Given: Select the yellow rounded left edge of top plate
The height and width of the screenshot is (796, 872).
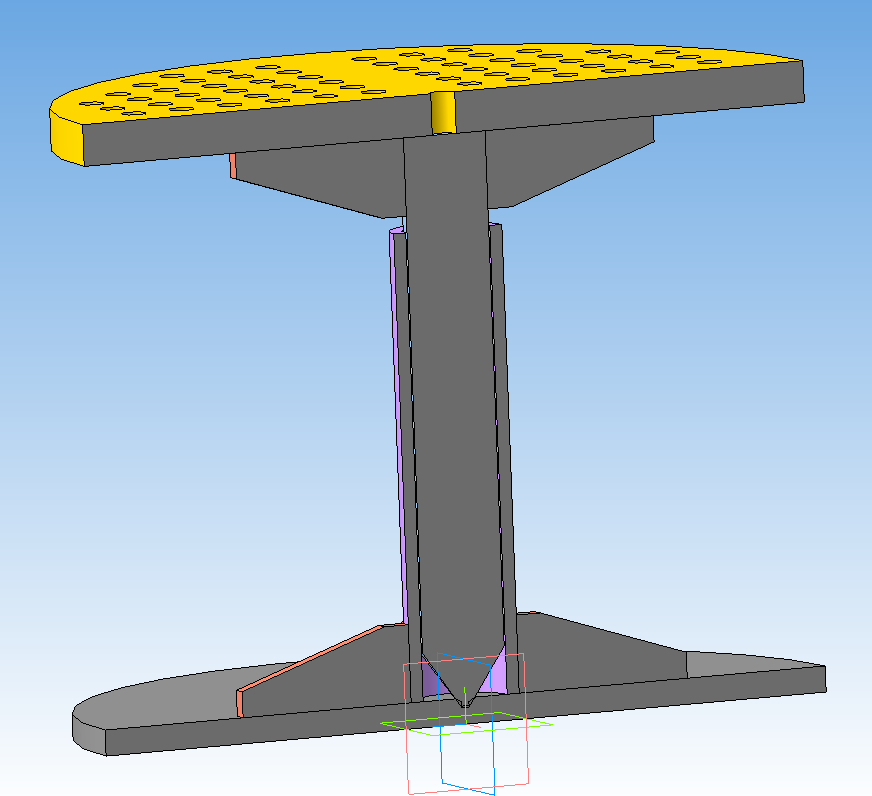Looking at the screenshot, I should [x=67, y=138].
